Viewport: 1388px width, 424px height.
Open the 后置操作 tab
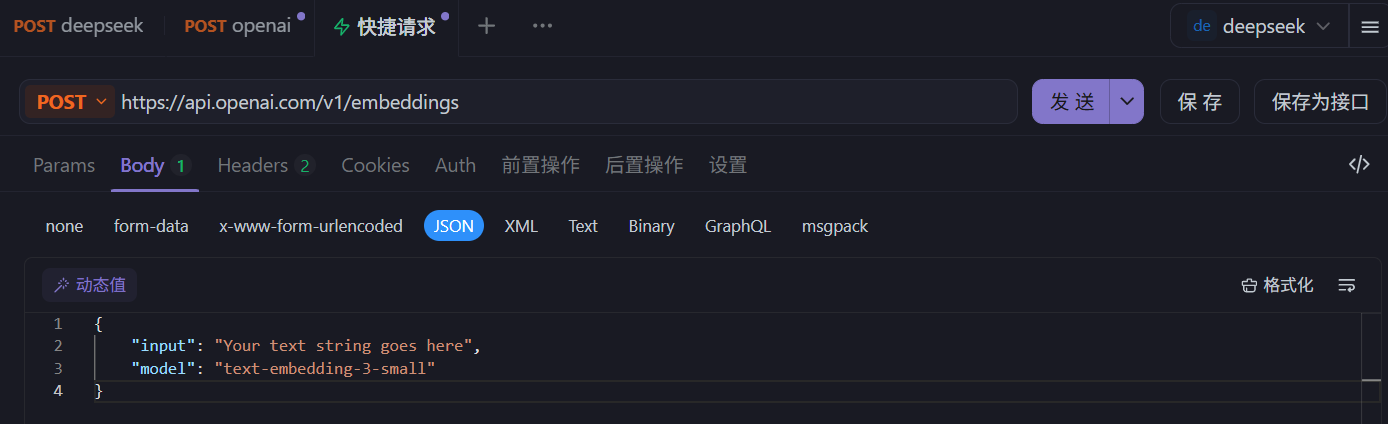coord(644,165)
